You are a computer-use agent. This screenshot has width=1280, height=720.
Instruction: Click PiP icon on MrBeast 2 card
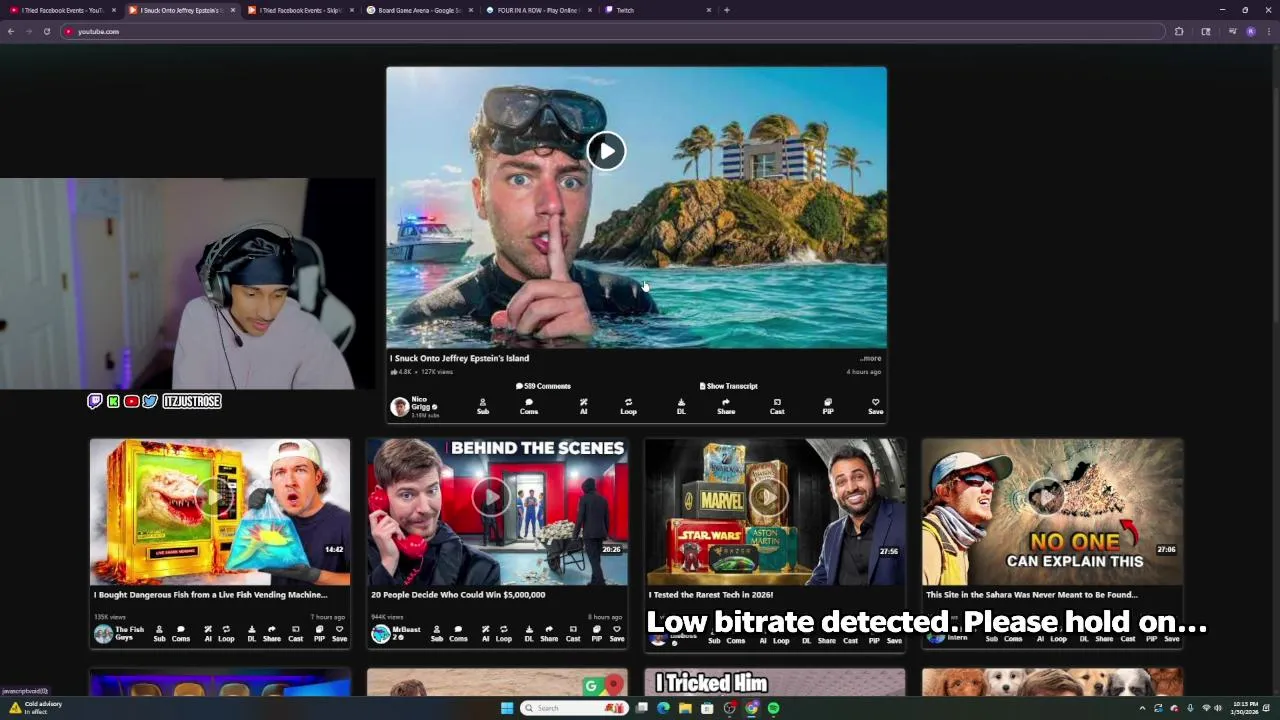tap(597, 634)
